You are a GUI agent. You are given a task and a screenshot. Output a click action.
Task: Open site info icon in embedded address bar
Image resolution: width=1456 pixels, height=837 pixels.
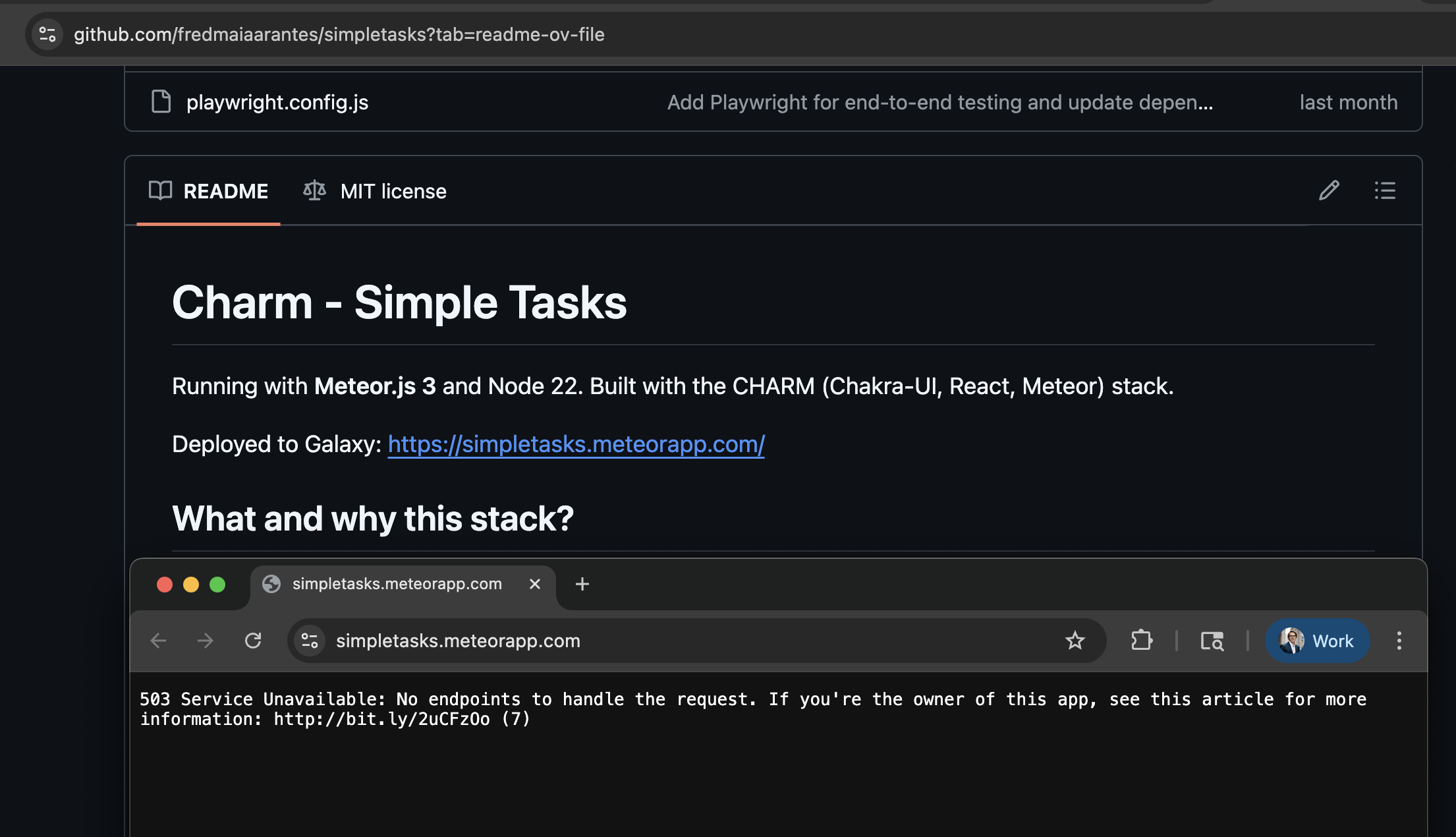pos(310,641)
